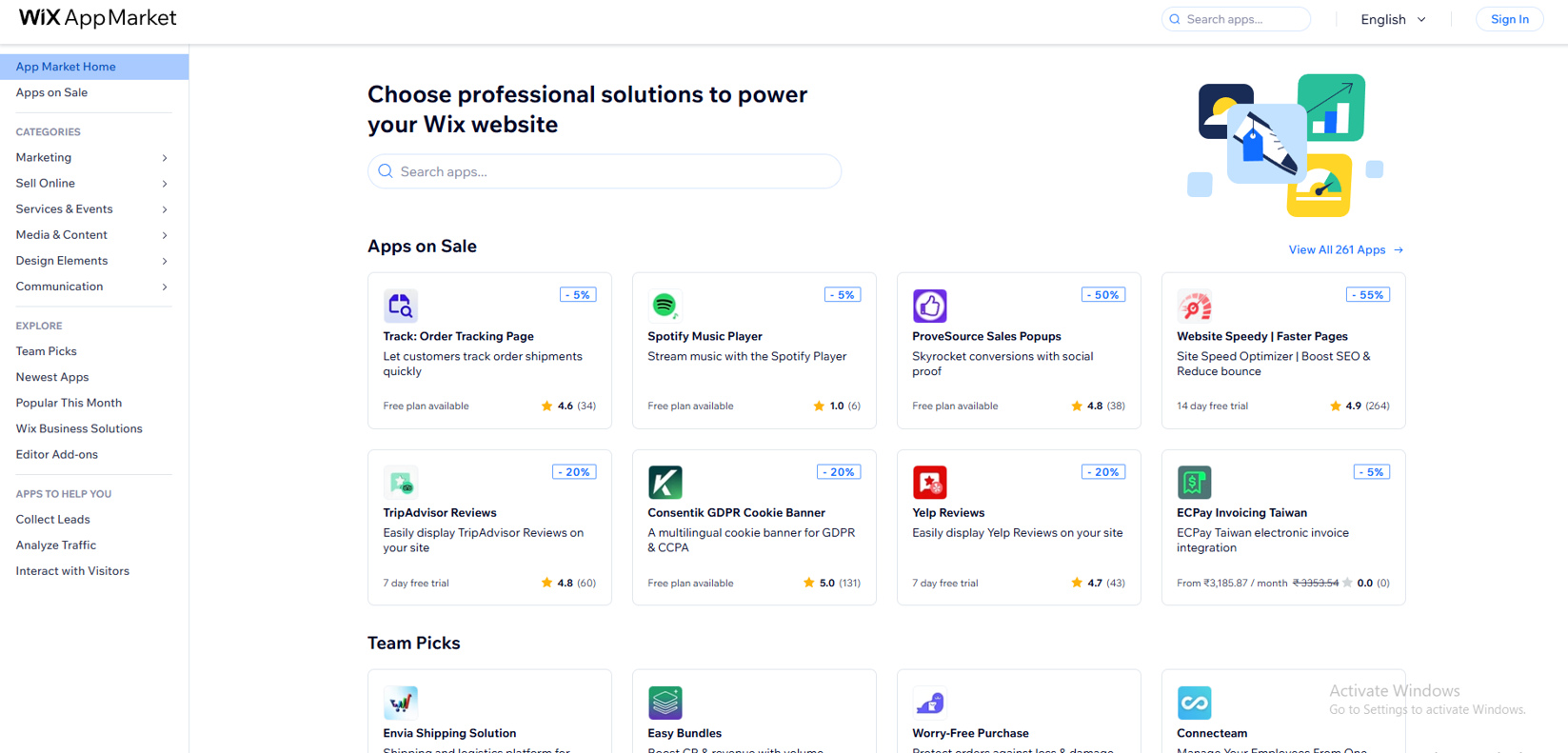
Task: Click the Track: Order Tracking Page app icon
Action: point(400,306)
